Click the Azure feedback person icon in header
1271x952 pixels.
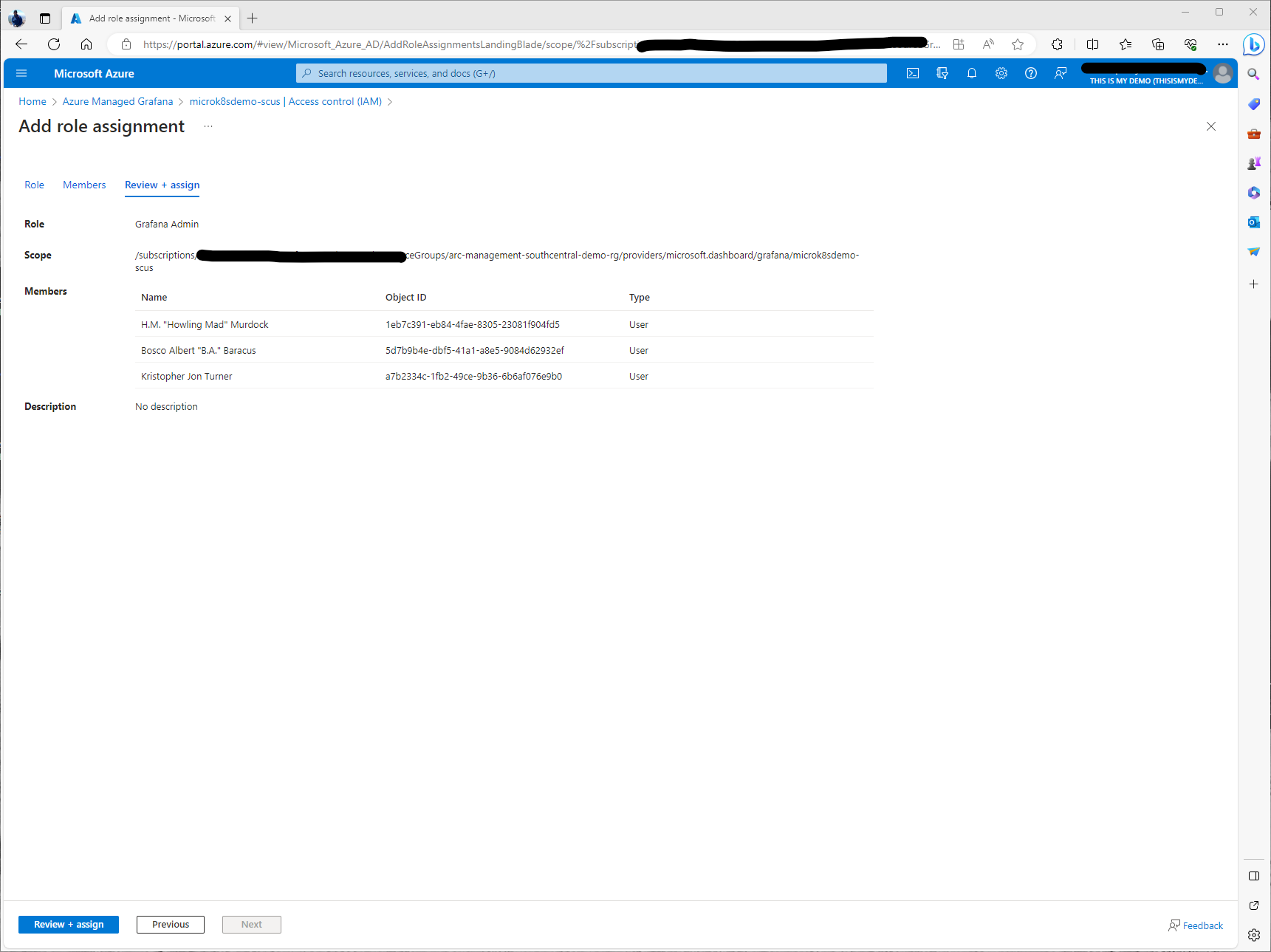pos(1061,73)
